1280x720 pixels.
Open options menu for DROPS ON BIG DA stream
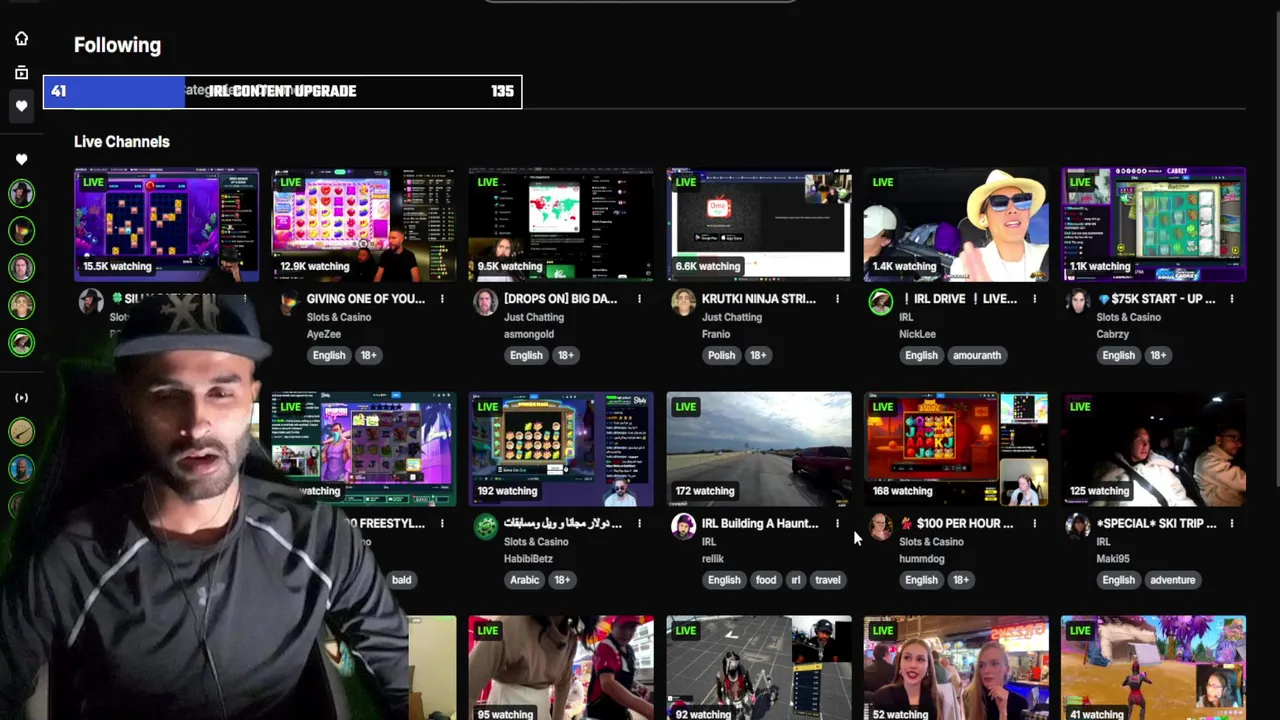click(x=639, y=299)
